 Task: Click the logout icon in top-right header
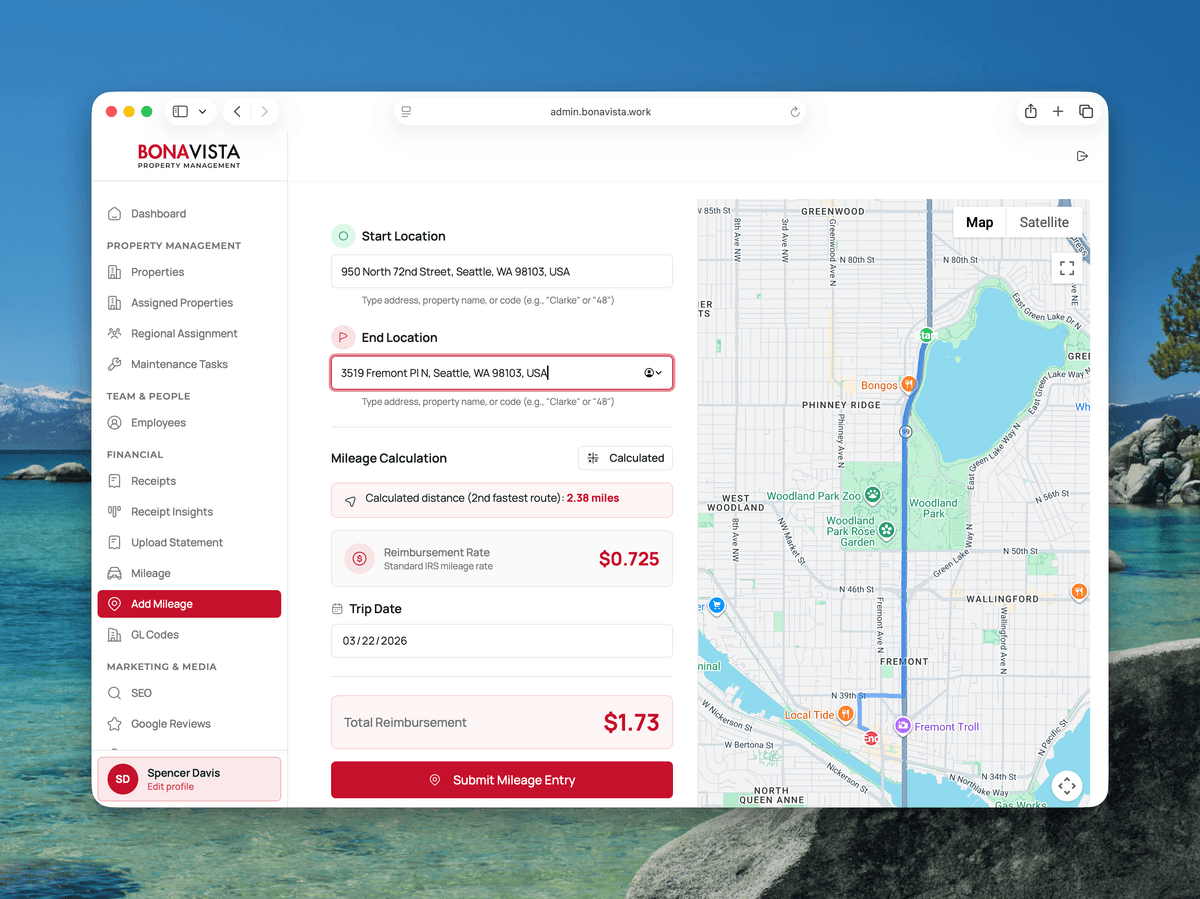point(1081,156)
